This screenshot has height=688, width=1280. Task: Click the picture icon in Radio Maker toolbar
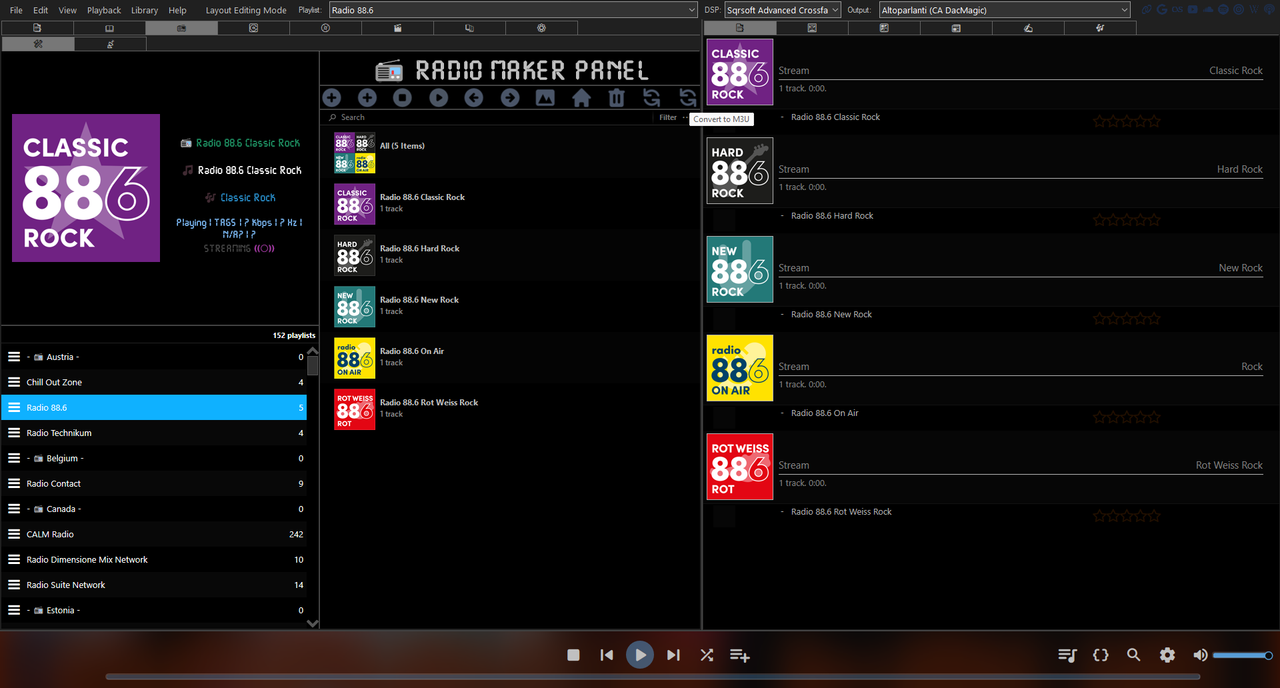point(545,97)
